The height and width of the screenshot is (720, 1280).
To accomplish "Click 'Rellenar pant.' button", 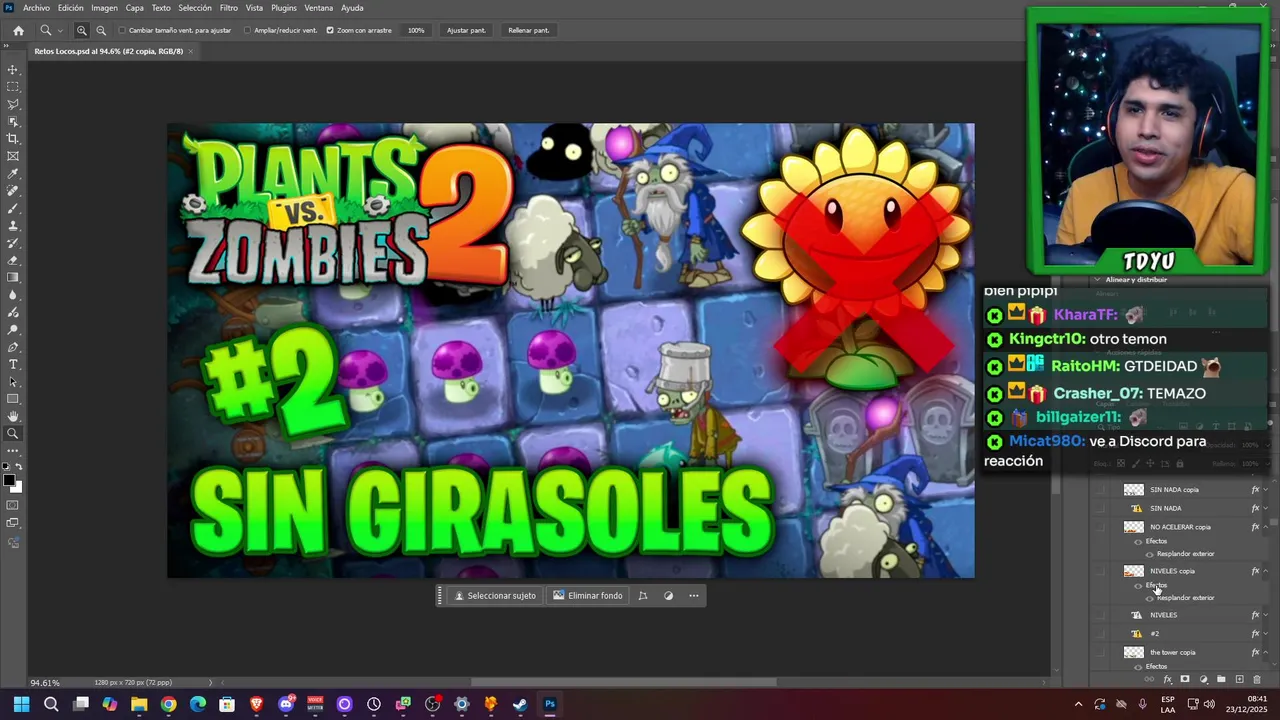I will pyautogui.click(x=528, y=30).
